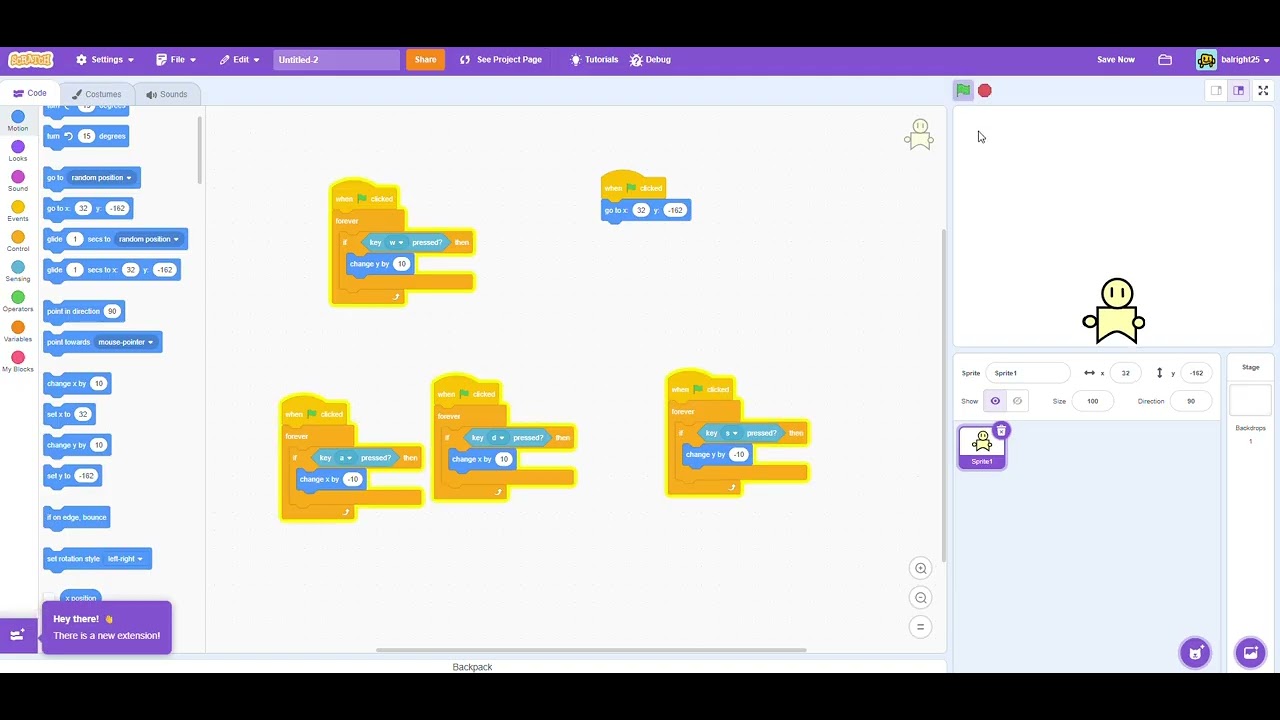Open the Settings menu
Viewport: 1280px width, 720px height.
pos(105,60)
